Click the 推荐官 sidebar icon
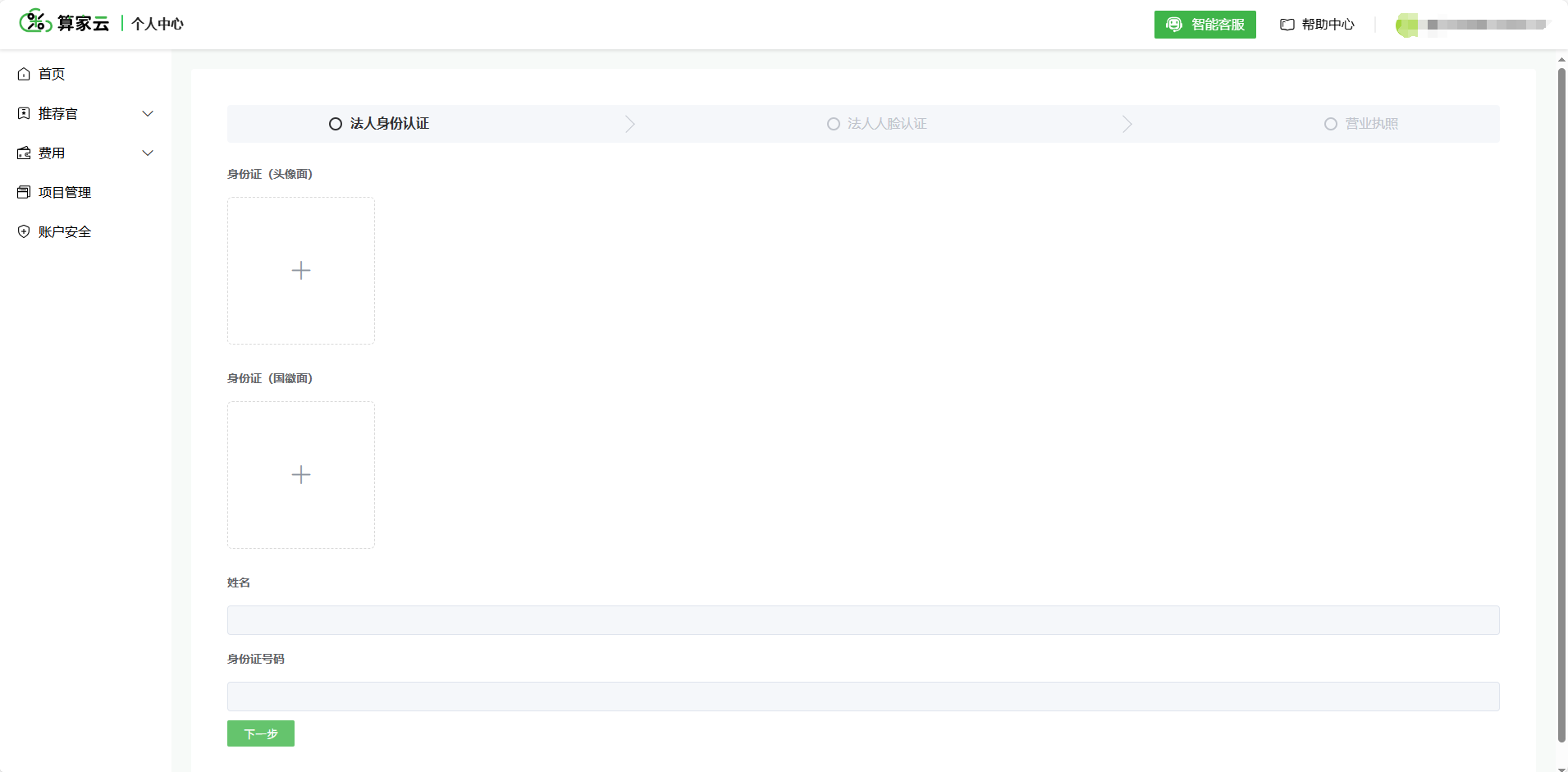The height and width of the screenshot is (772, 1568). (24, 113)
